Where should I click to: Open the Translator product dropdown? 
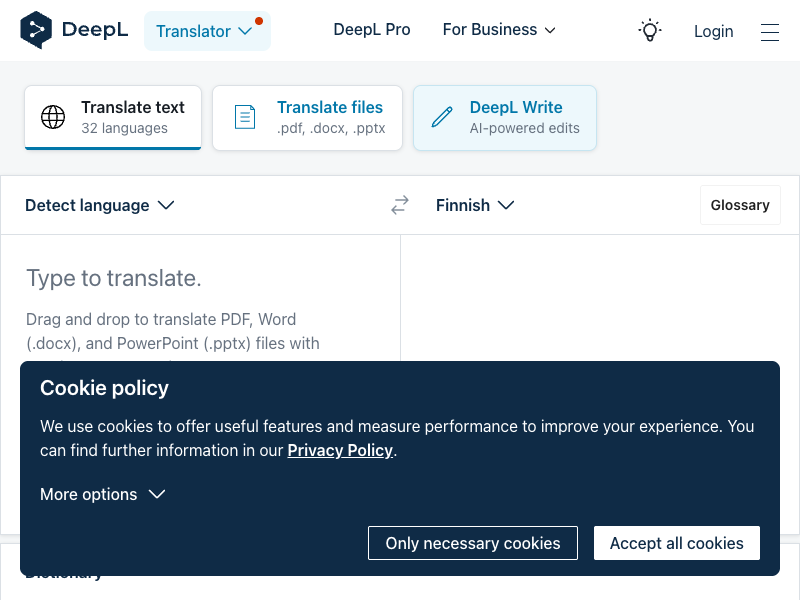(207, 31)
